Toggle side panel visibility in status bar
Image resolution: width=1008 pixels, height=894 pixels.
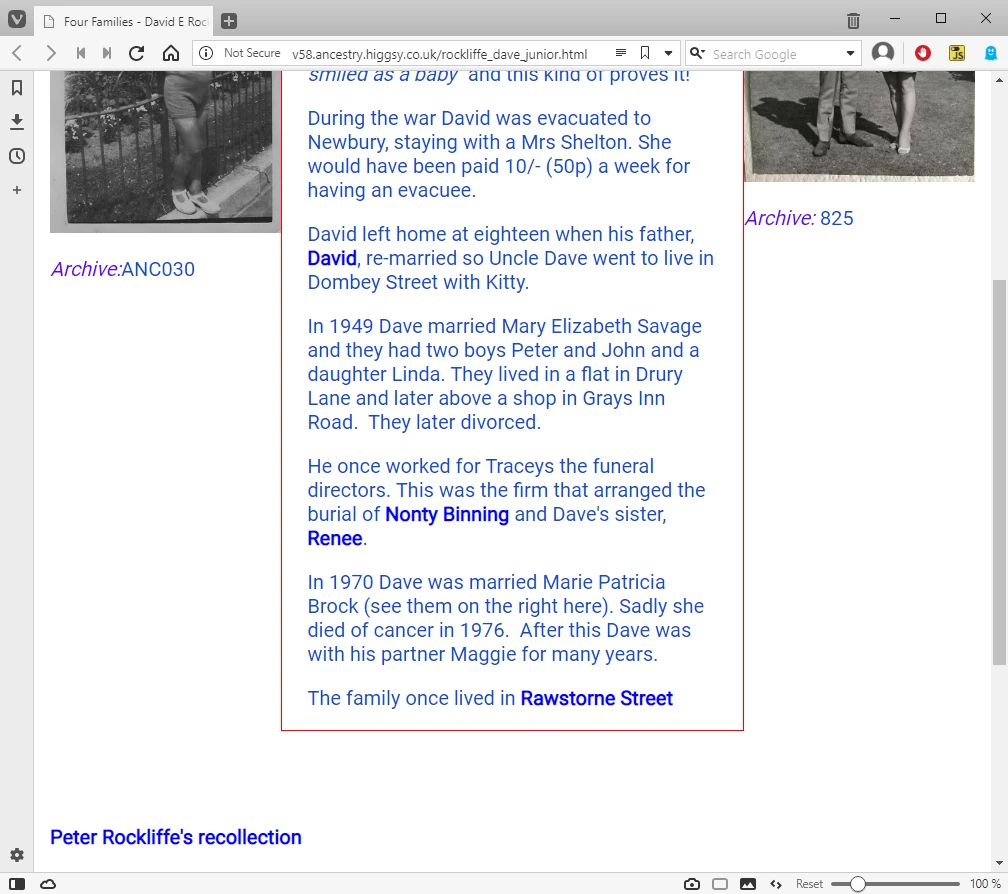(x=17, y=884)
